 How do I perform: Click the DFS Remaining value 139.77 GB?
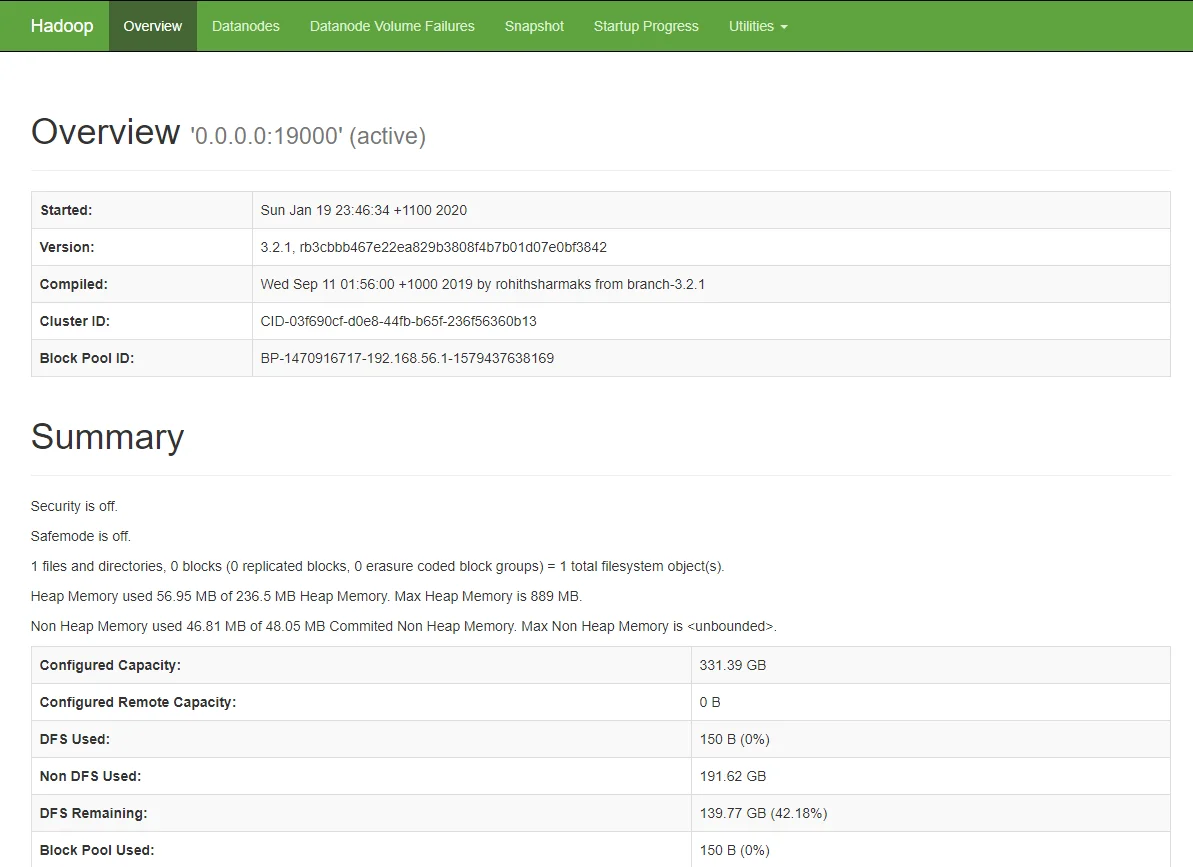click(x=763, y=813)
